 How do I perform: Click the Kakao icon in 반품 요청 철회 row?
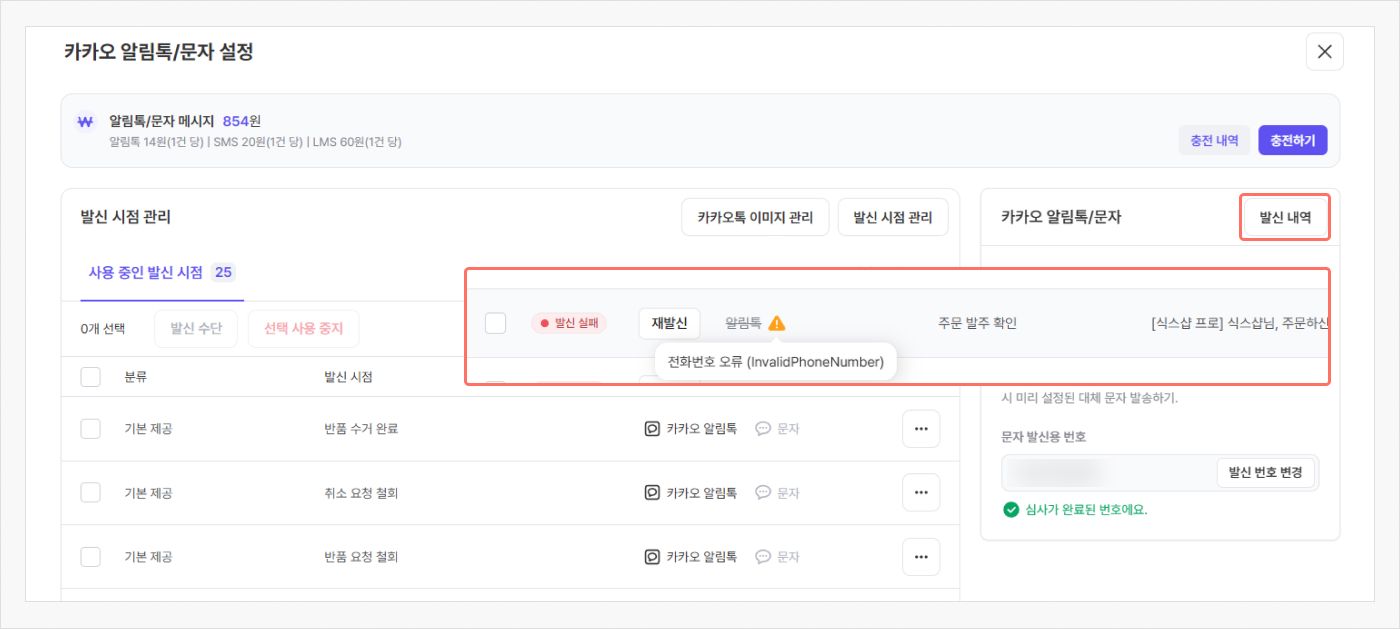pyautogui.click(x=652, y=557)
